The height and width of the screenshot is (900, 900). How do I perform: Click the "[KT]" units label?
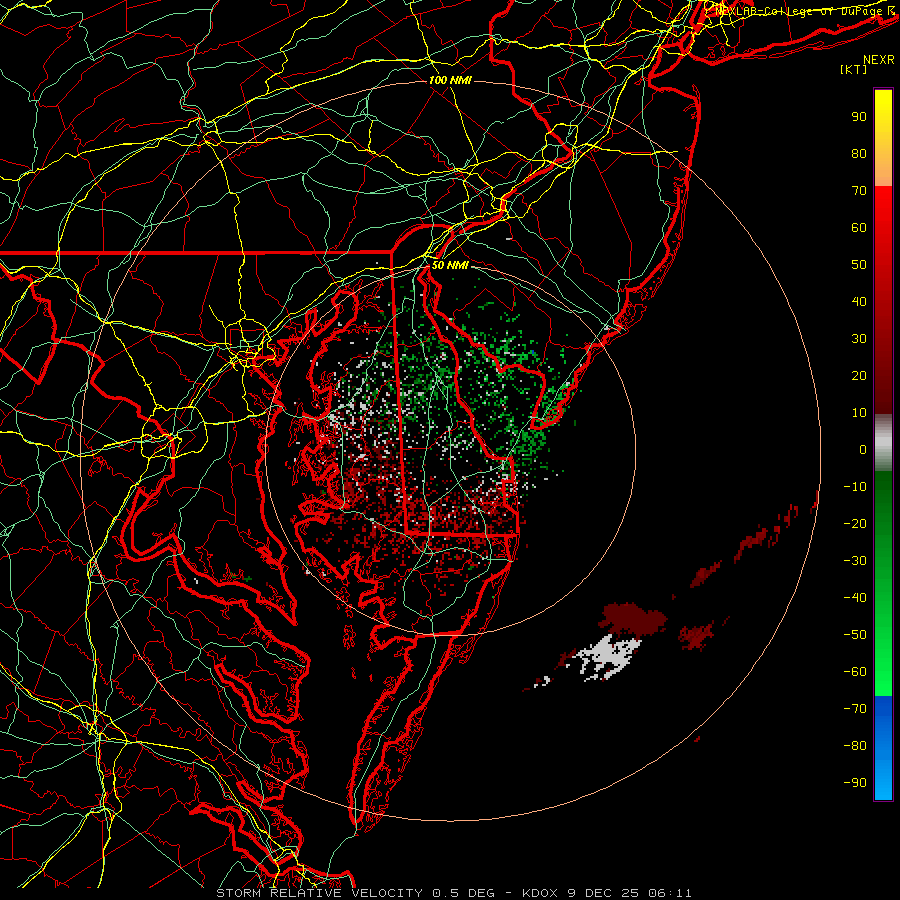click(x=853, y=69)
